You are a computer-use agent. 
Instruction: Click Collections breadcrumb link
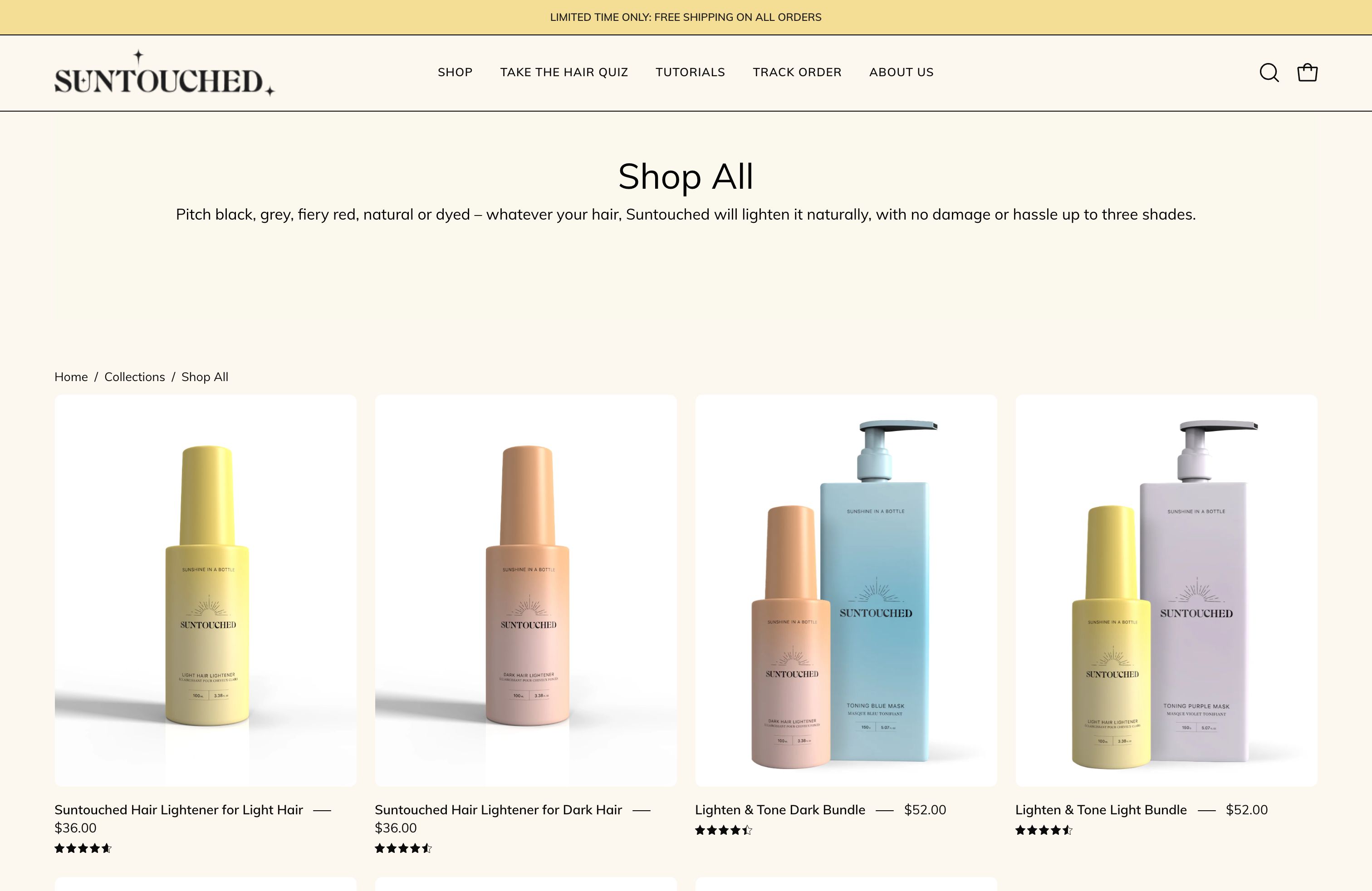pyautogui.click(x=134, y=377)
